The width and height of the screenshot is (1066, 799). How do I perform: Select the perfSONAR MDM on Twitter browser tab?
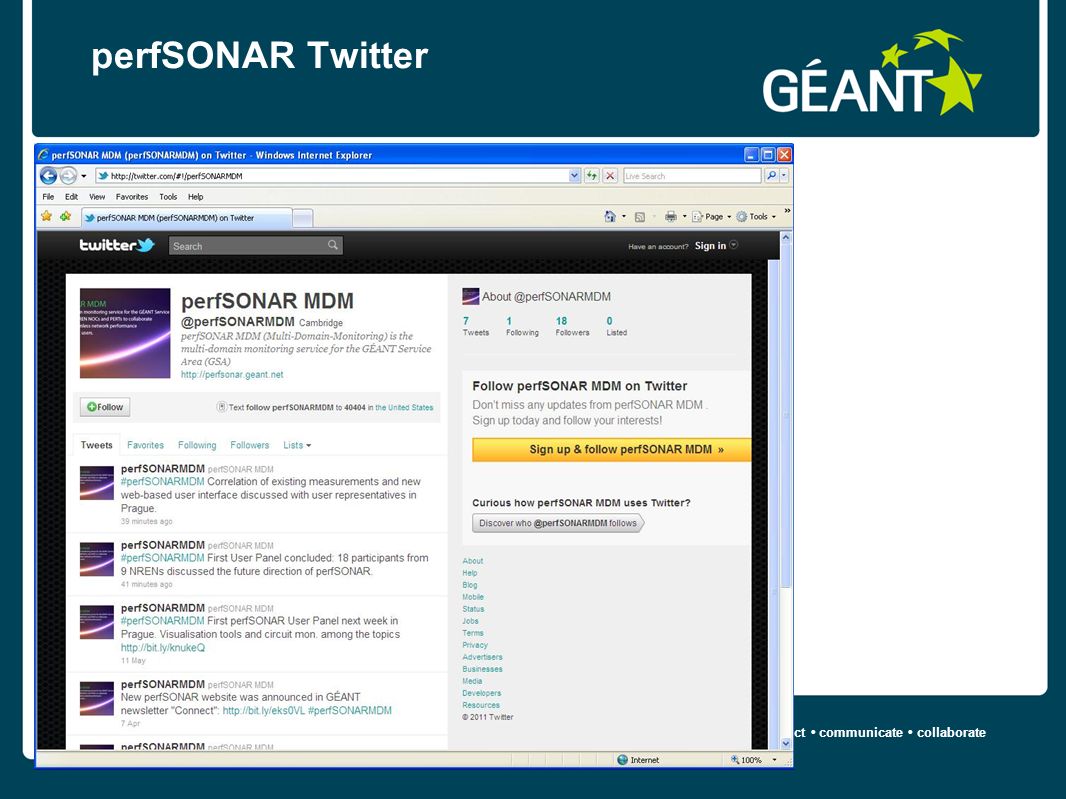pos(187,218)
